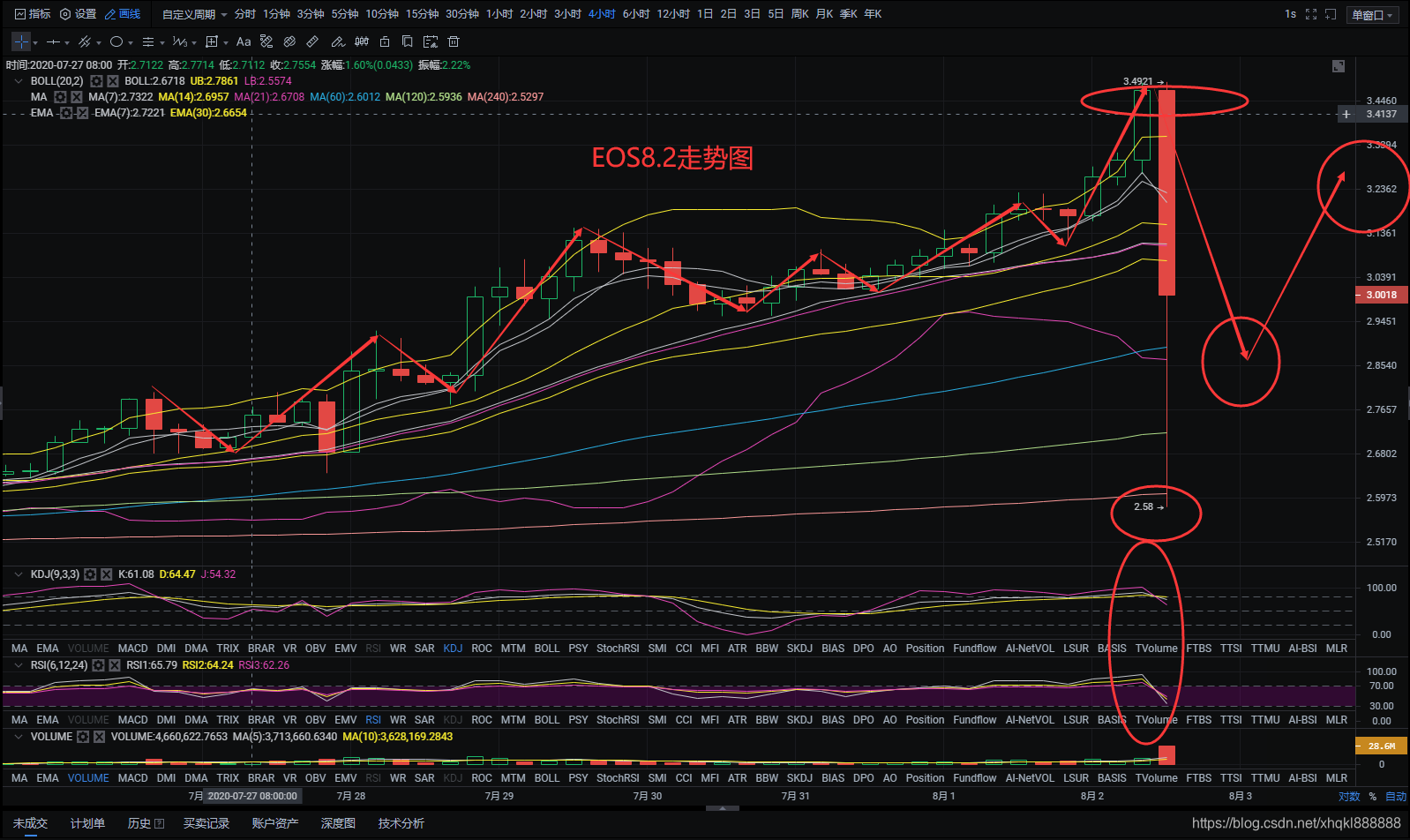1410x840 pixels.
Task: Open wave pattern tool dropdown arrow
Action: [194, 42]
